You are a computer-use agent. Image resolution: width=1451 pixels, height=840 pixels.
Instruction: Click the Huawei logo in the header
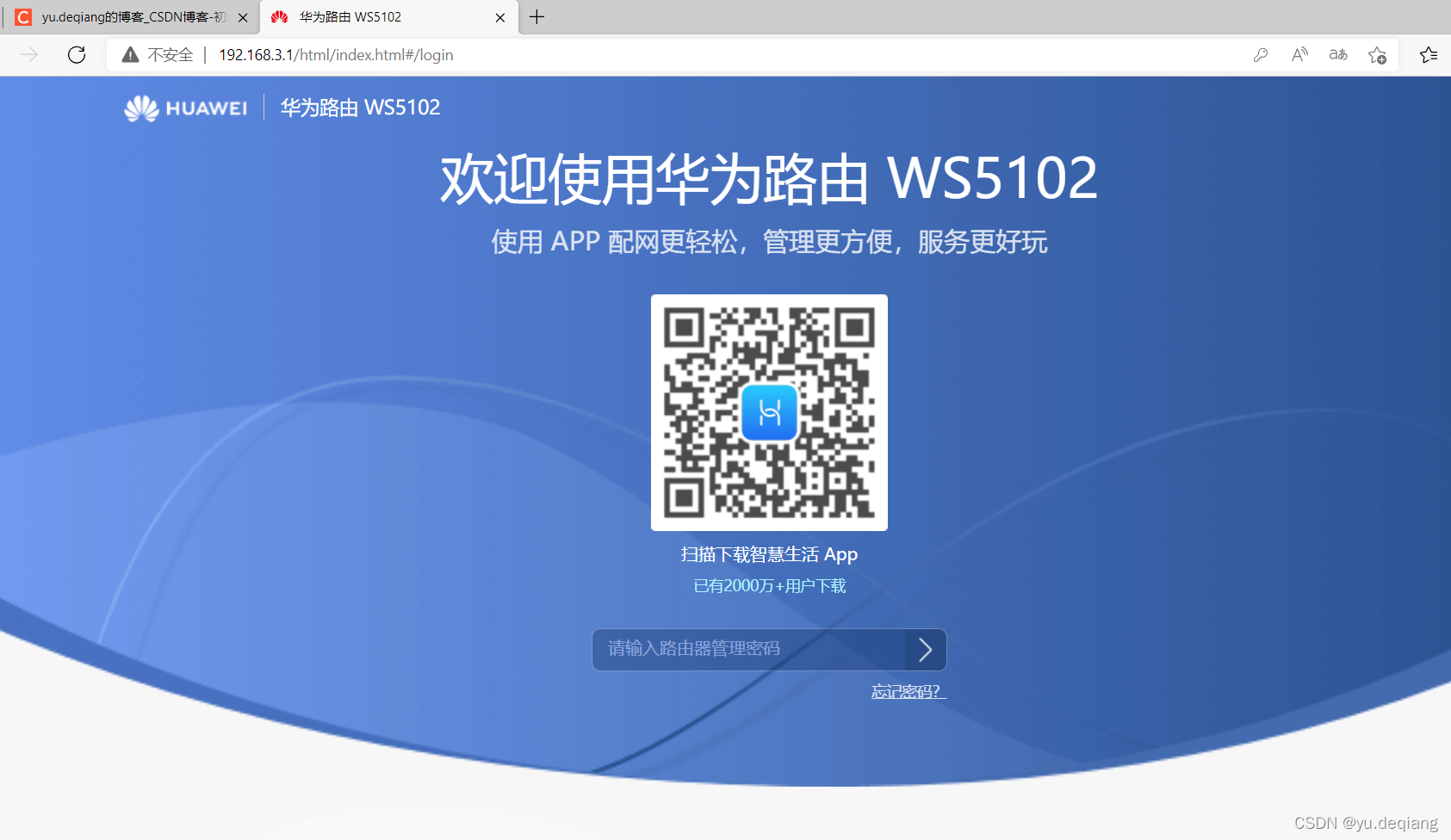click(185, 108)
